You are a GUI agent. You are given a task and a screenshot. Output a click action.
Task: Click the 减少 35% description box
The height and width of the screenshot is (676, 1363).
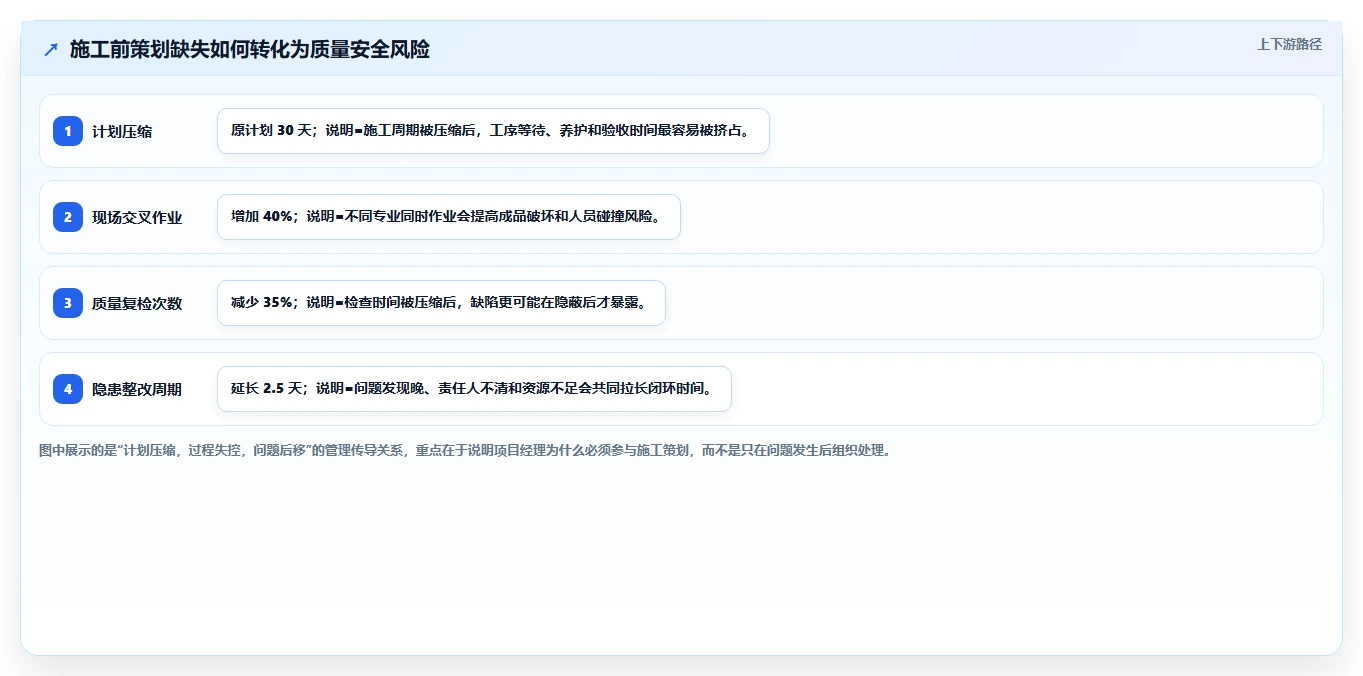point(441,303)
